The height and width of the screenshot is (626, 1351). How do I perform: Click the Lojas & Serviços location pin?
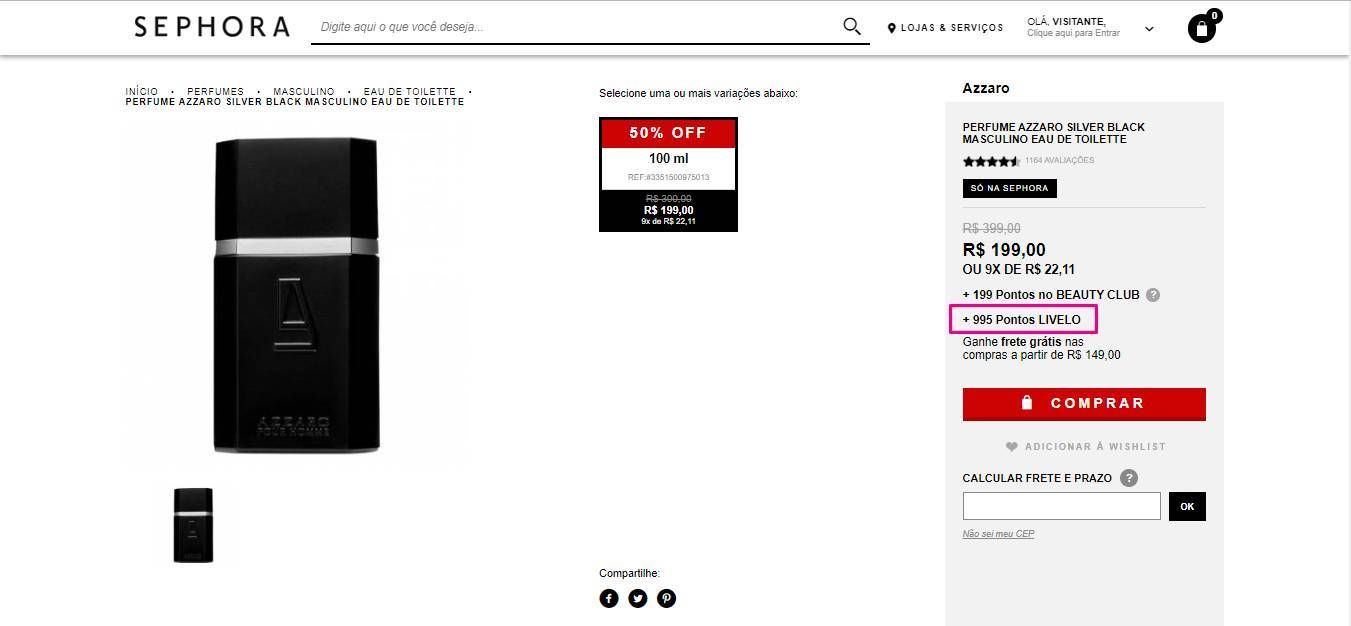[892, 28]
